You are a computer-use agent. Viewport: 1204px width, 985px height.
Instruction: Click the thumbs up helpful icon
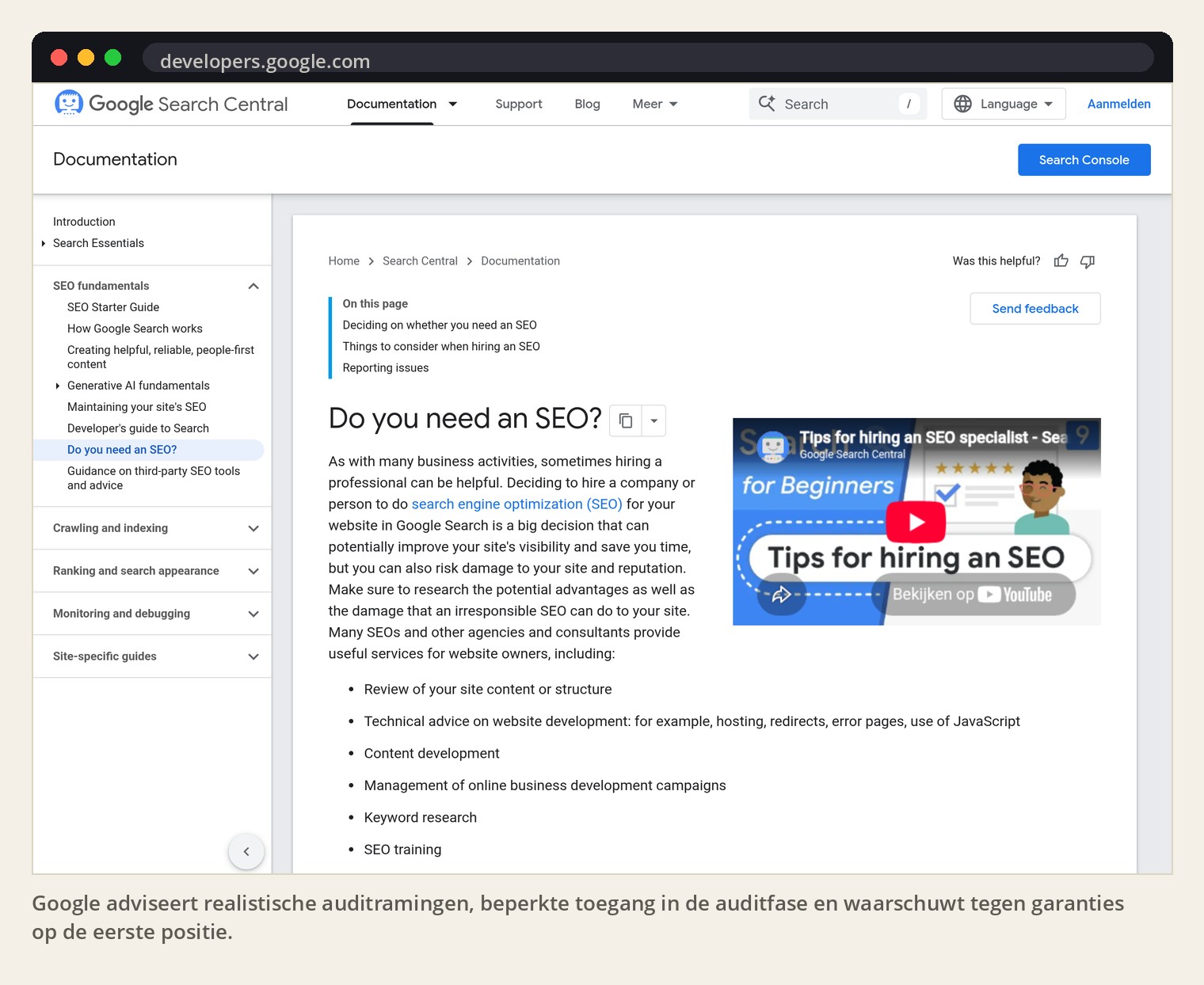pyautogui.click(x=1061, y=261)
